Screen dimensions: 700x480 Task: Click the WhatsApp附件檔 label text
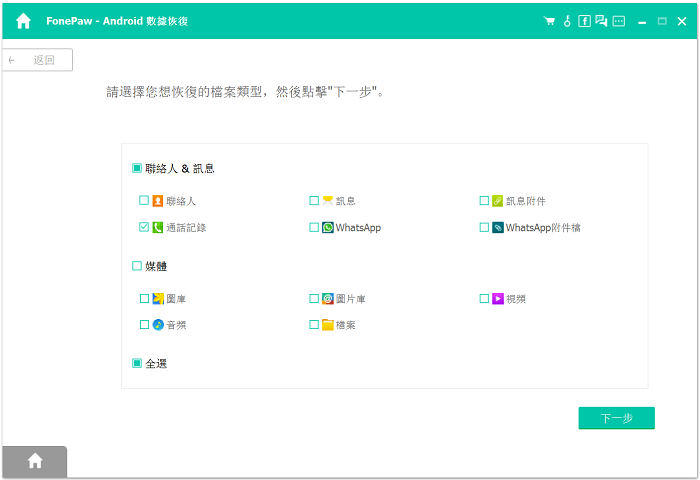543,228
